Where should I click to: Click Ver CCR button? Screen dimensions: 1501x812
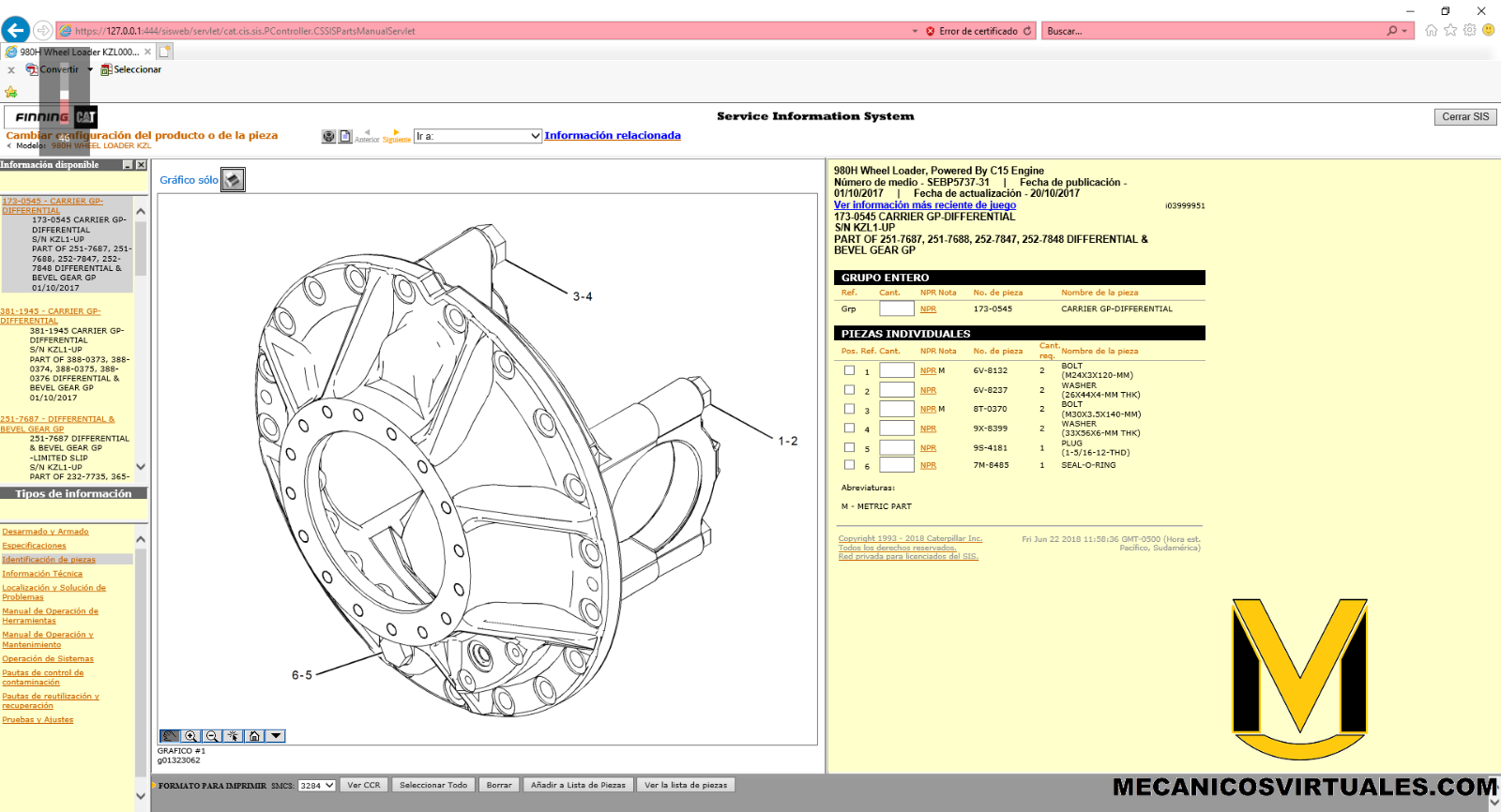pos(364,785)
